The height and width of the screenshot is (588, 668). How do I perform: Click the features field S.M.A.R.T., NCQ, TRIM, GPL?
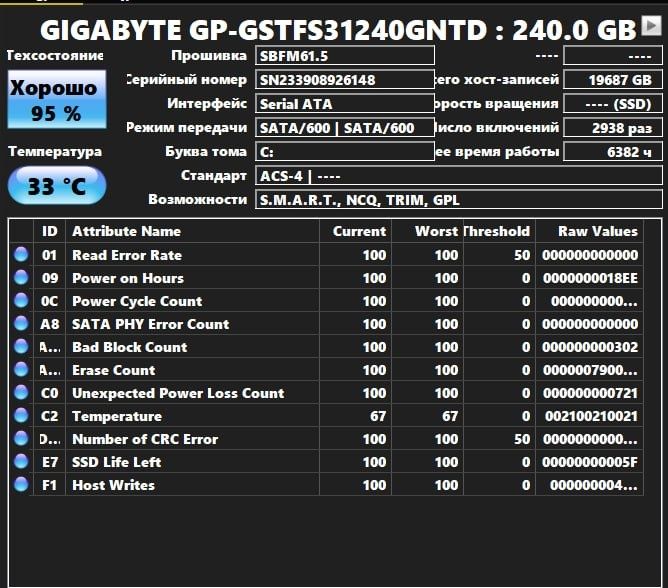click(459, 199)
